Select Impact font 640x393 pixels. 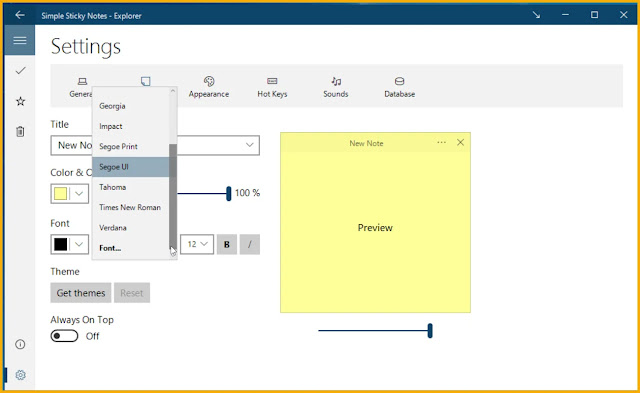click(131, 127)
